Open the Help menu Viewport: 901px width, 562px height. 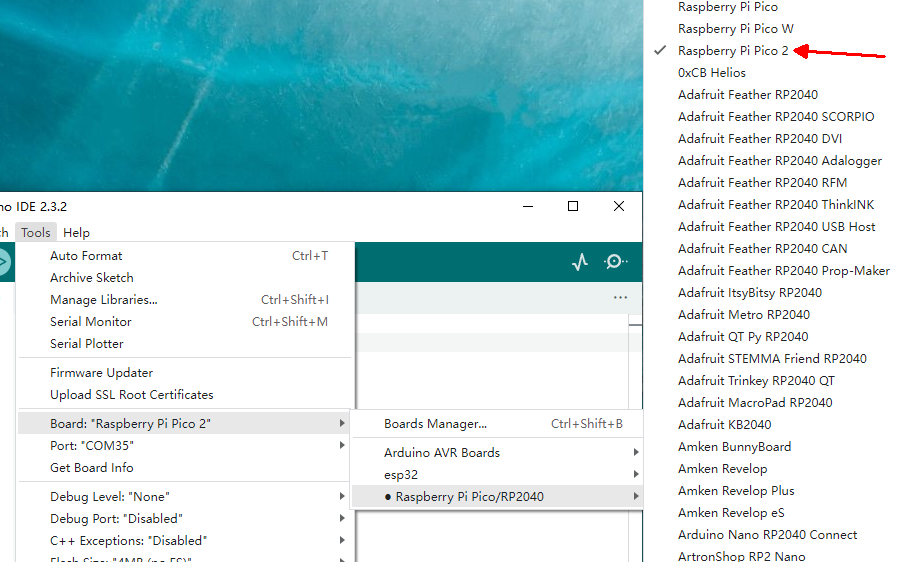pyautogui.click(x=76, y=233)
